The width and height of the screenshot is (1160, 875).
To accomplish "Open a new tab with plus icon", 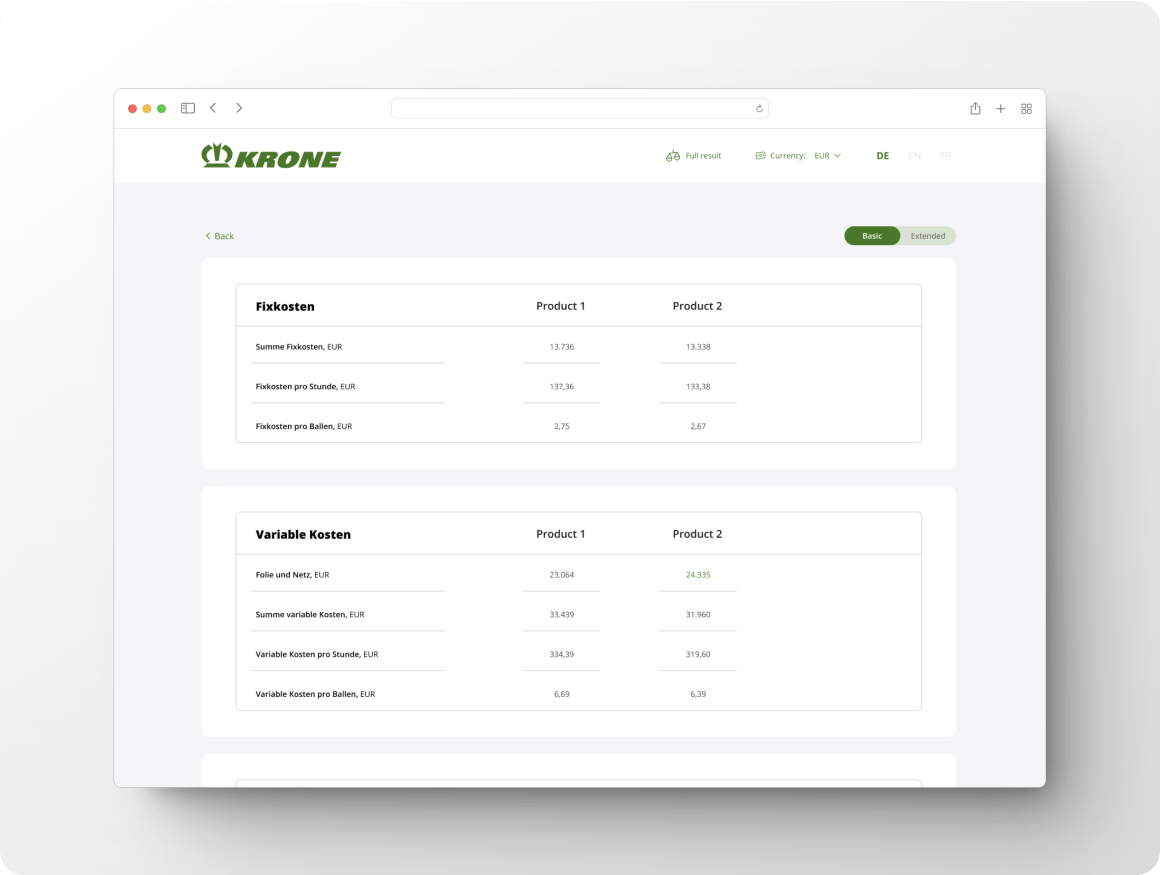I will click(x=1000, y=108).
